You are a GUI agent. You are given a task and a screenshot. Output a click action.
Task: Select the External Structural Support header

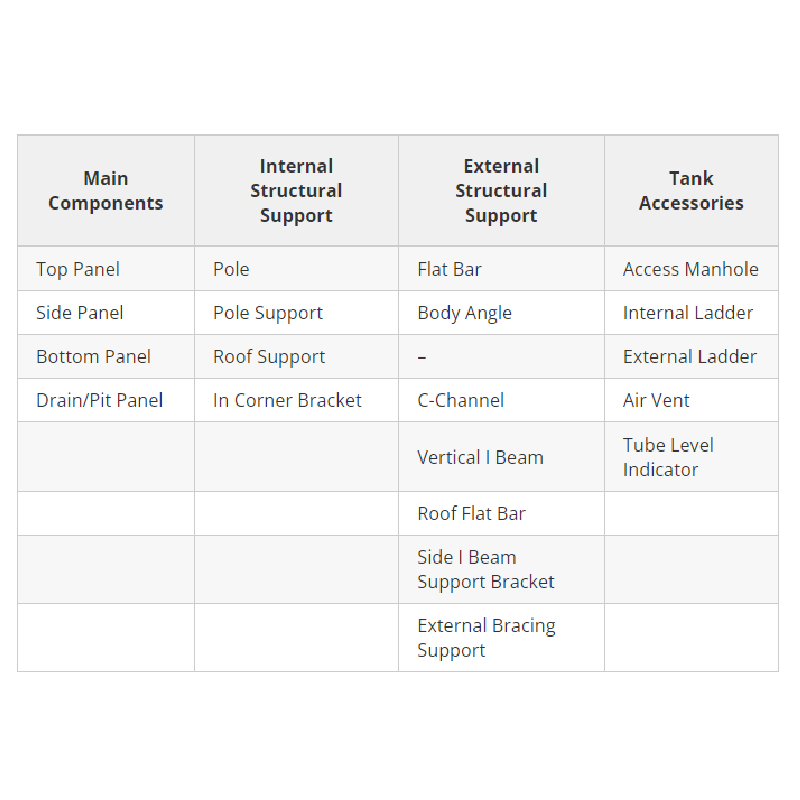tap(501, 191)
